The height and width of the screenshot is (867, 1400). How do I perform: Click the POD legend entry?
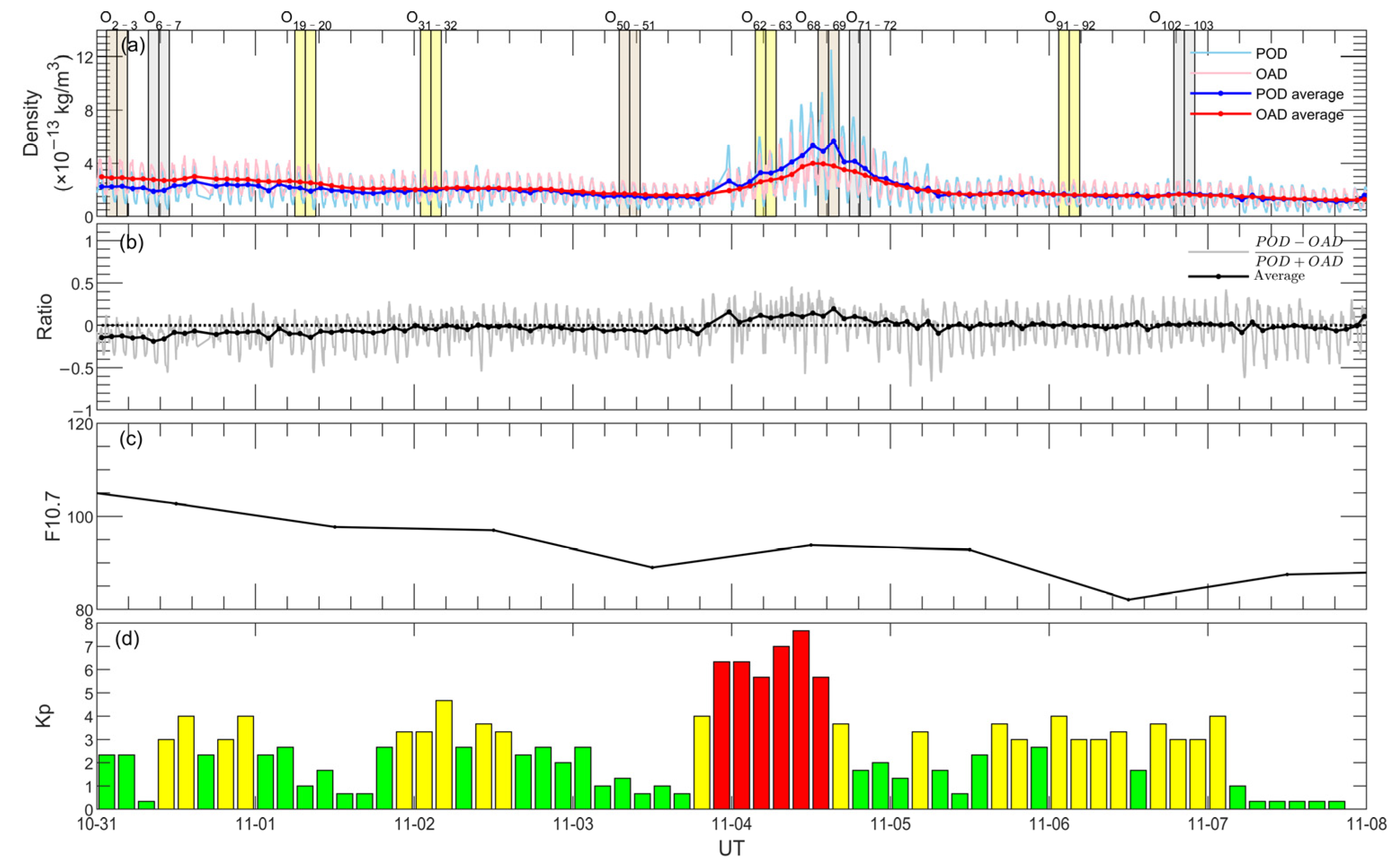point(1271,54)
